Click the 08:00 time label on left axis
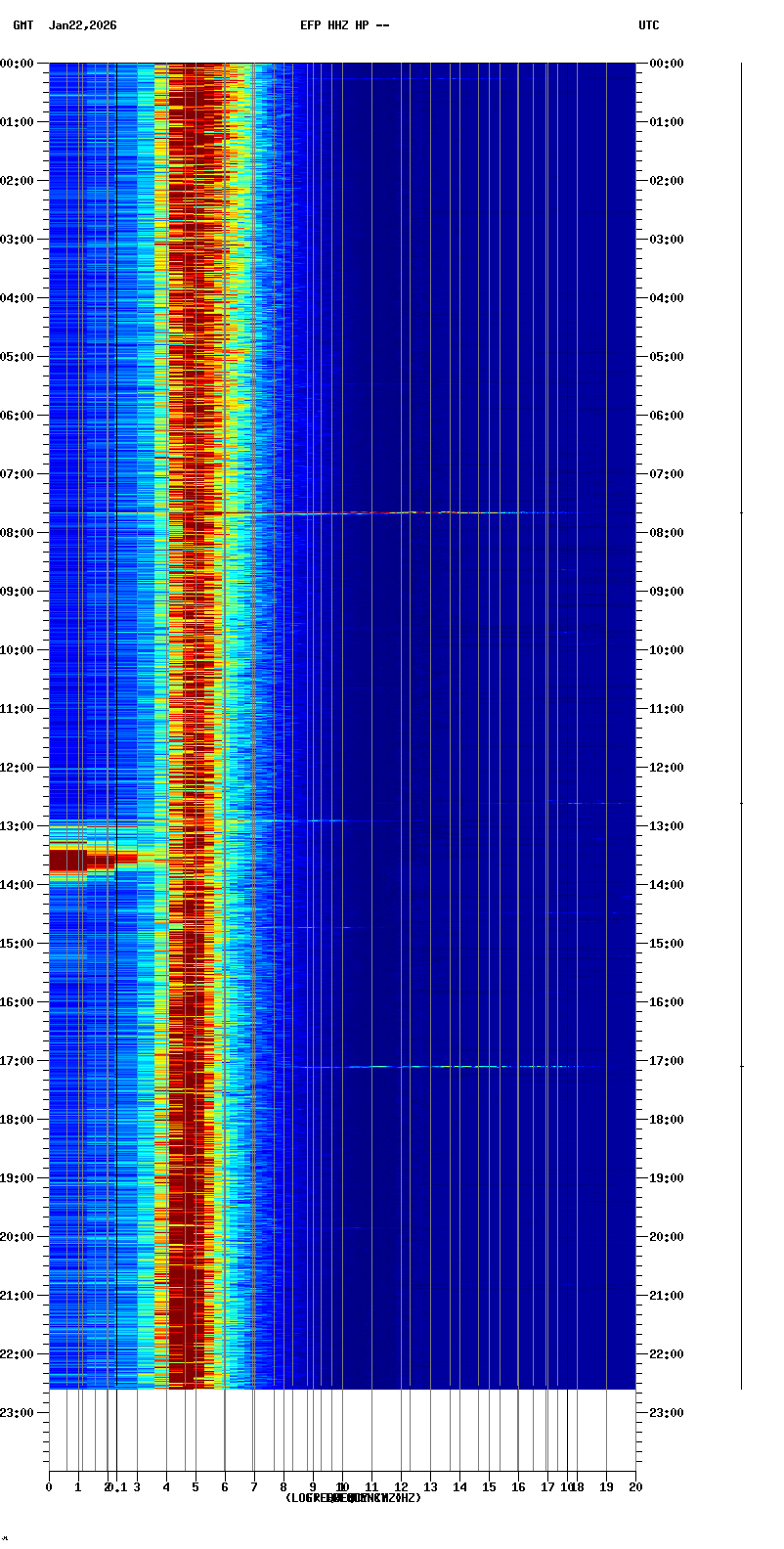The height and width of the screenshot is (1549, 784). 18,533
